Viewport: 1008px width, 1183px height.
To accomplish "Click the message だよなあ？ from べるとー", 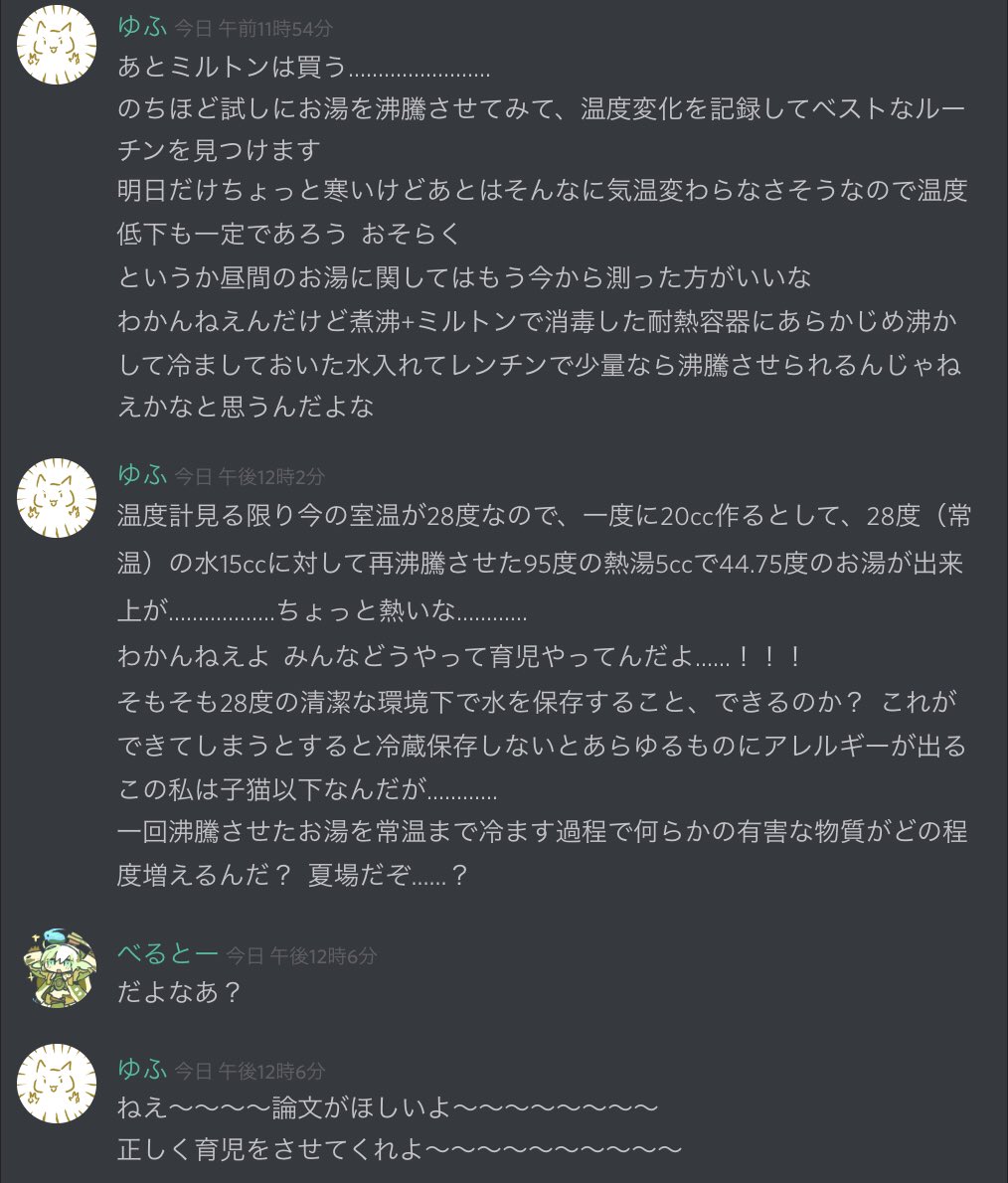I will [x=178, y=992].
